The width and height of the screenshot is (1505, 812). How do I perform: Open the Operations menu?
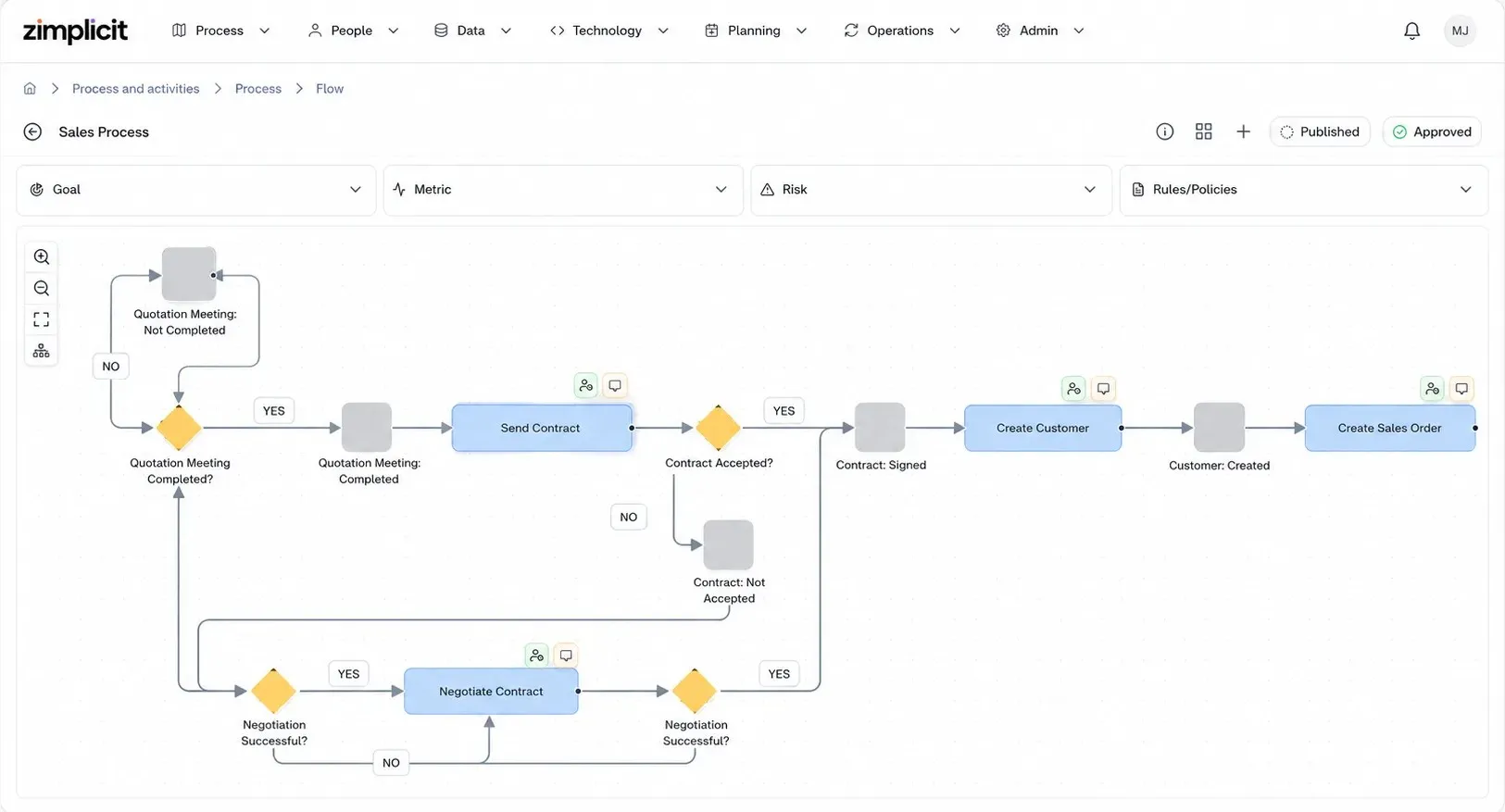point(901,31)
